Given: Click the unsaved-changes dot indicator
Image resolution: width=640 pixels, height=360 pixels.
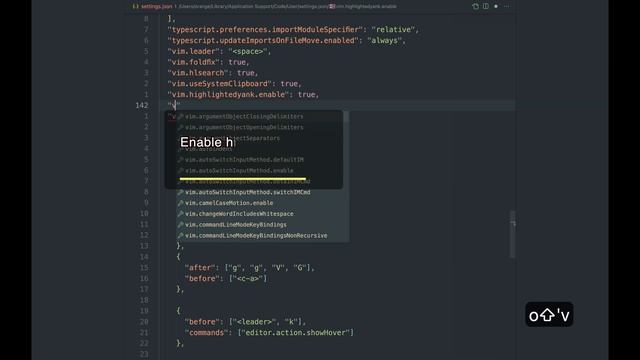Looking at the screenshot, I should (496, 6).
